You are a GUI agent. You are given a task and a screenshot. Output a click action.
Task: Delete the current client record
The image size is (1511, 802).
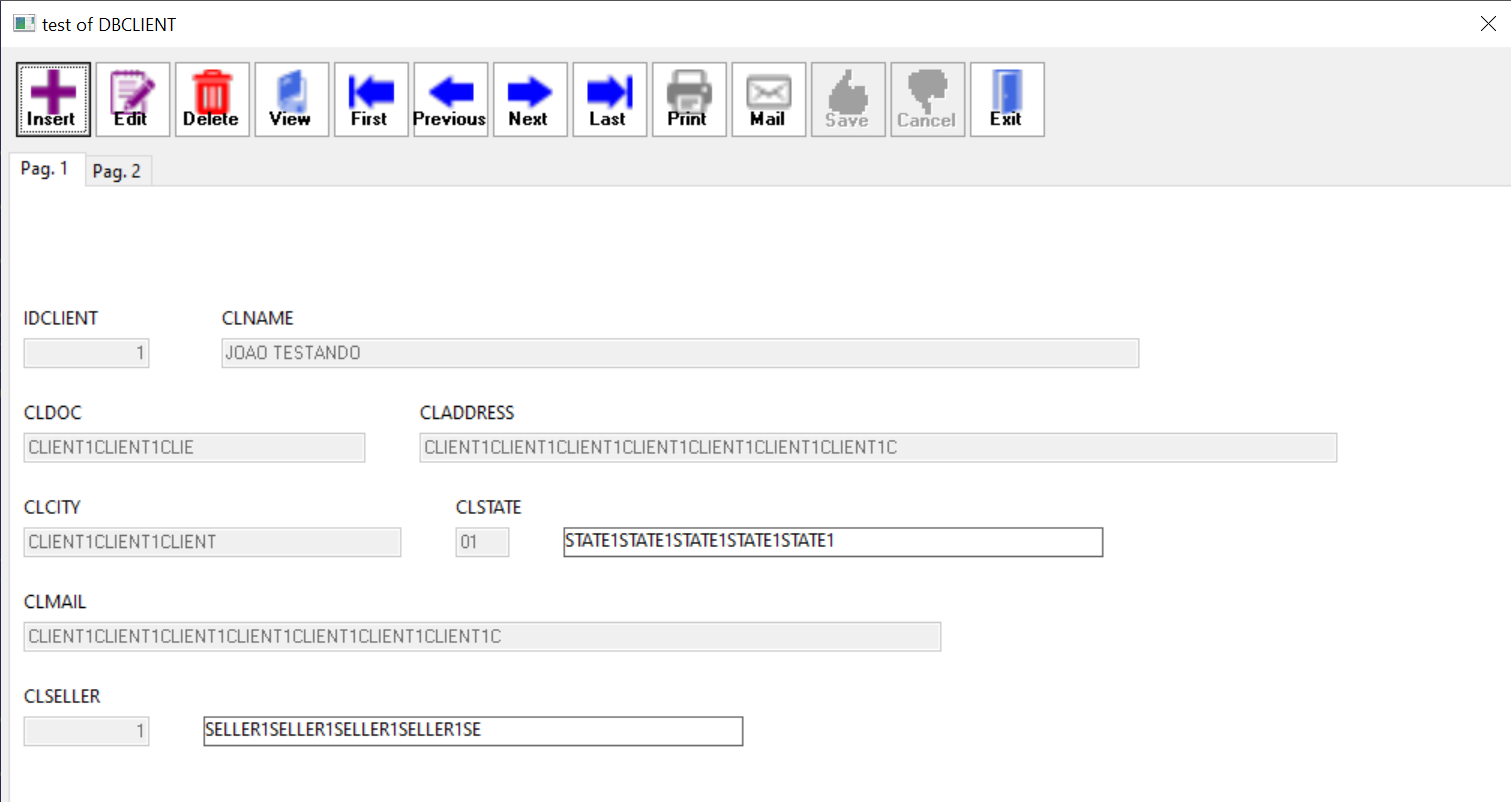212,99
